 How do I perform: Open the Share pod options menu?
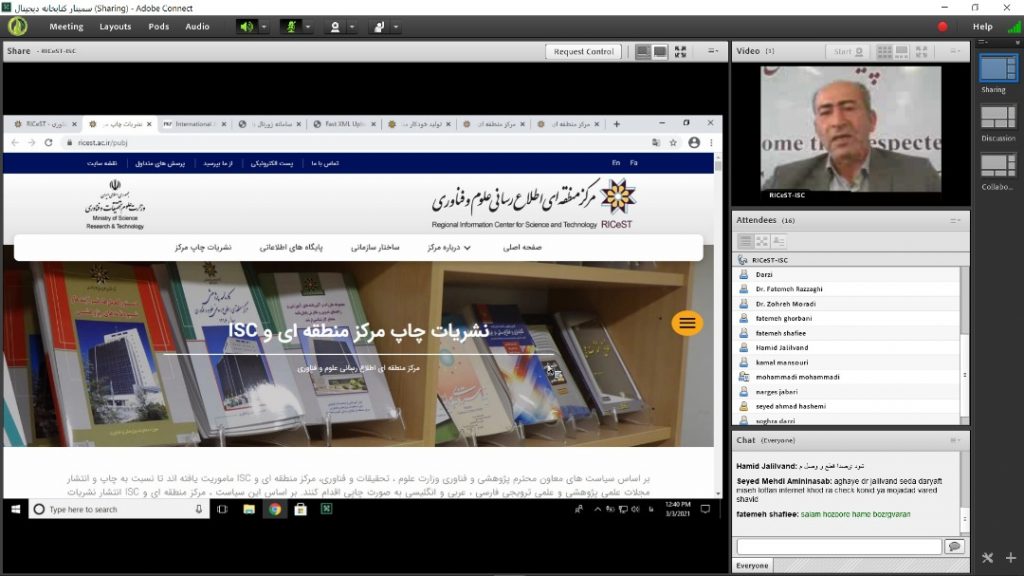tap(713, 52)
